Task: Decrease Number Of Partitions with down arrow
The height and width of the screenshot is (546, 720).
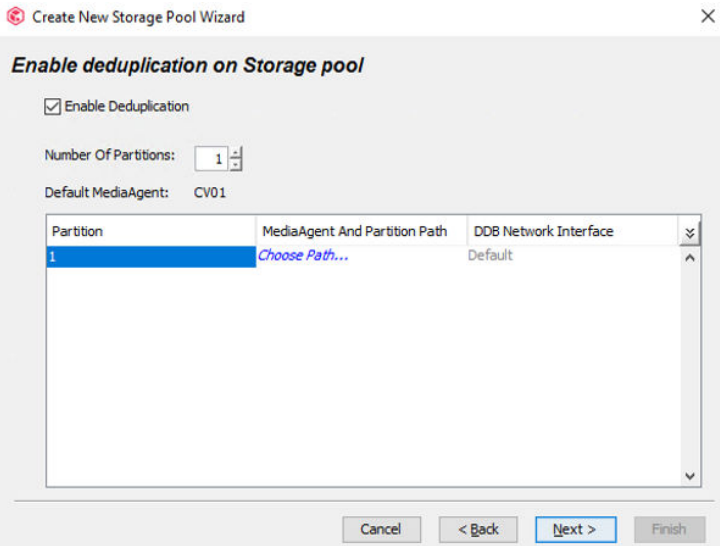Action: (236, 164)
